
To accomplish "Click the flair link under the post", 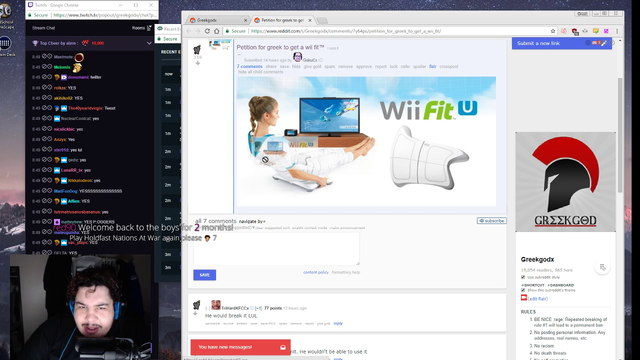I will [x=433, y=66].
